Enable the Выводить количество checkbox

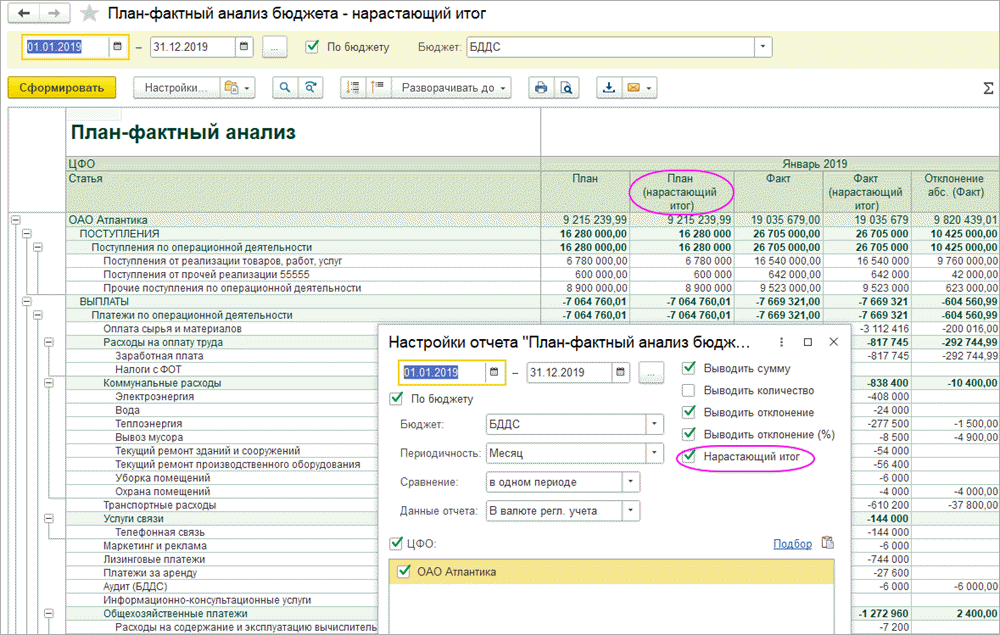688,390
